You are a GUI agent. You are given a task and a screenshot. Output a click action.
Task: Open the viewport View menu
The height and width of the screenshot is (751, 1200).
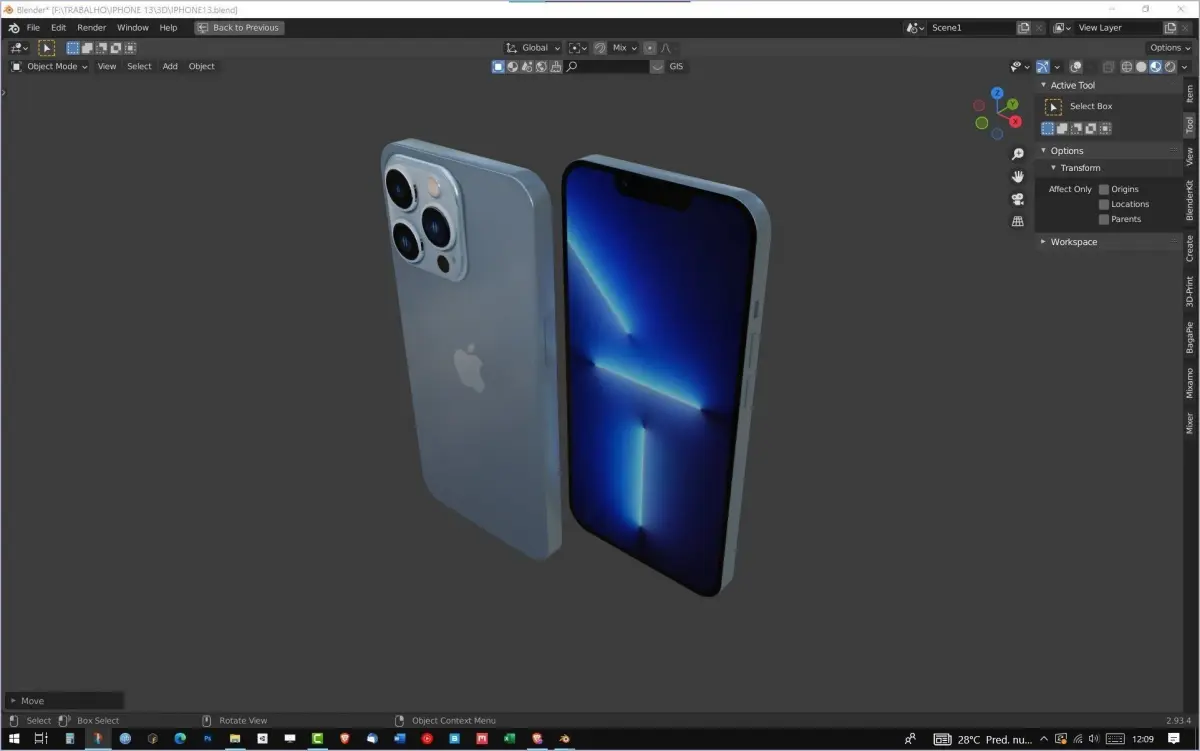tap(106, 66)
